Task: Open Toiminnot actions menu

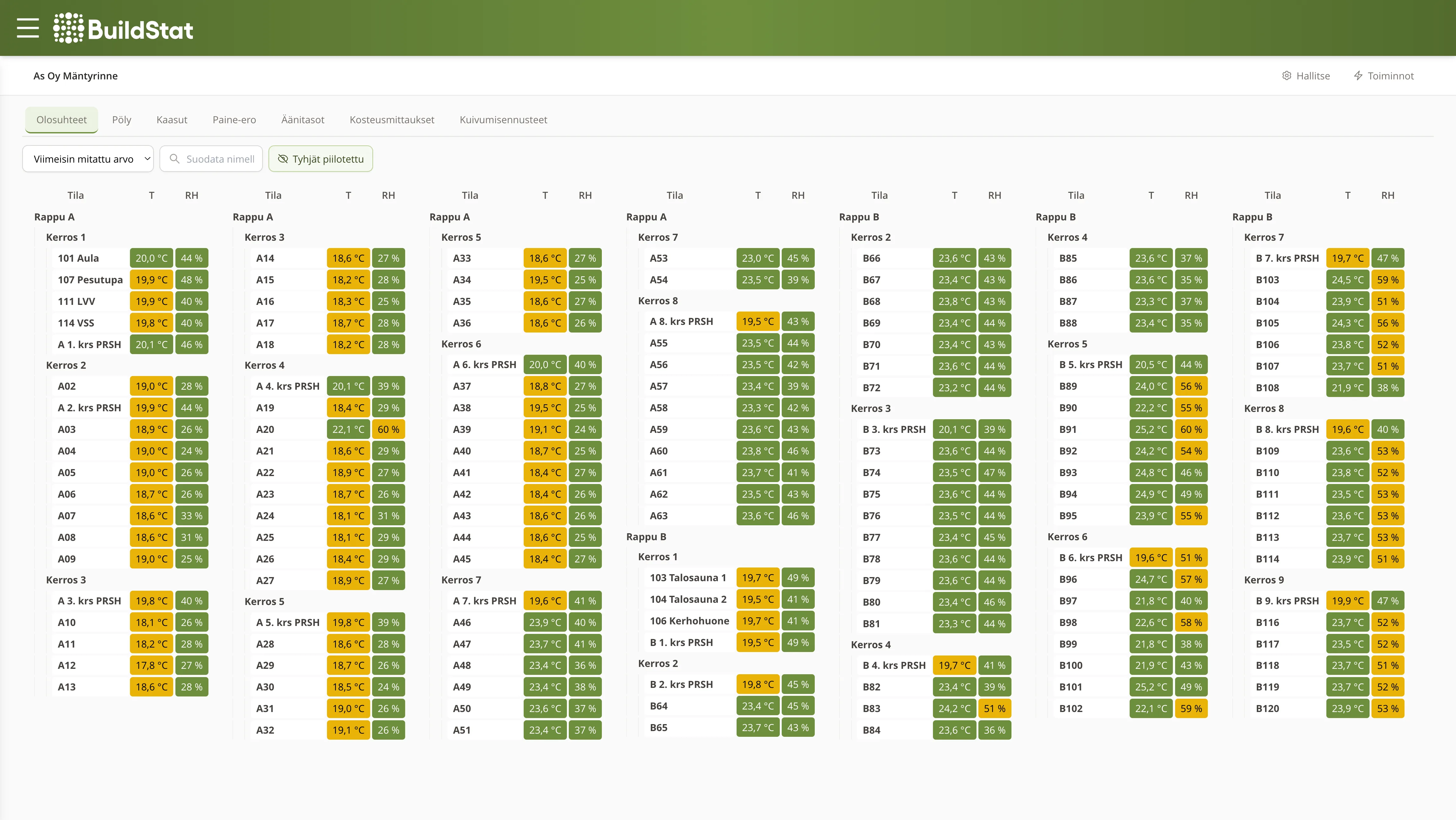Action: pos(1384,76)
